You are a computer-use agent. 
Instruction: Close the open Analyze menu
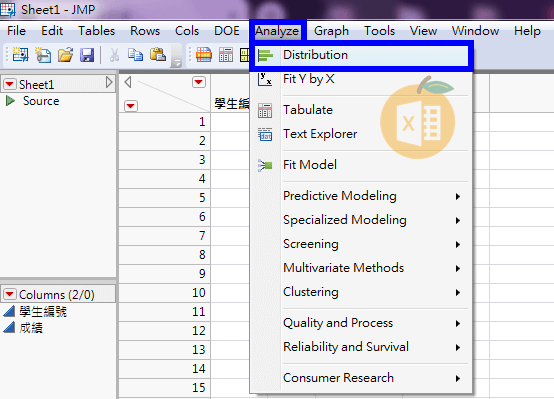277,31
